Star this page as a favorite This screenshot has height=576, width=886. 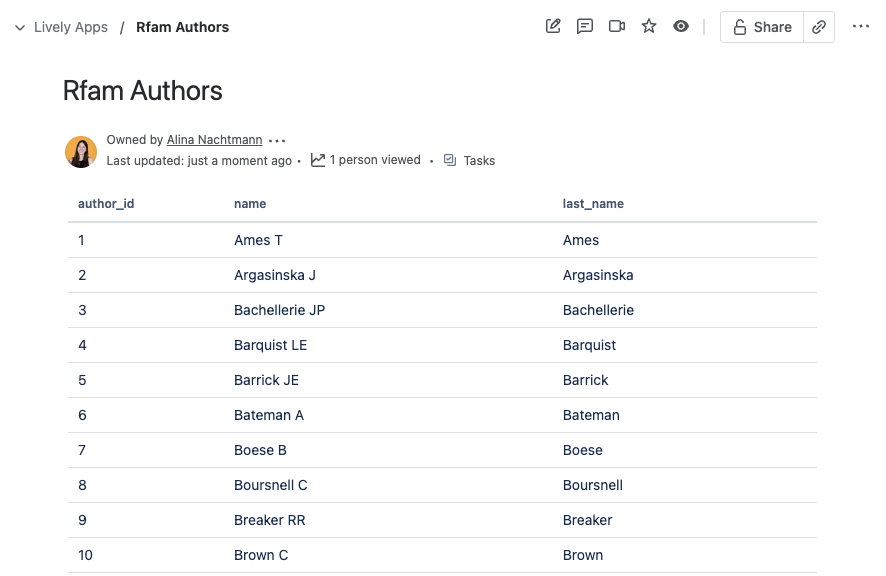(649, 27)
